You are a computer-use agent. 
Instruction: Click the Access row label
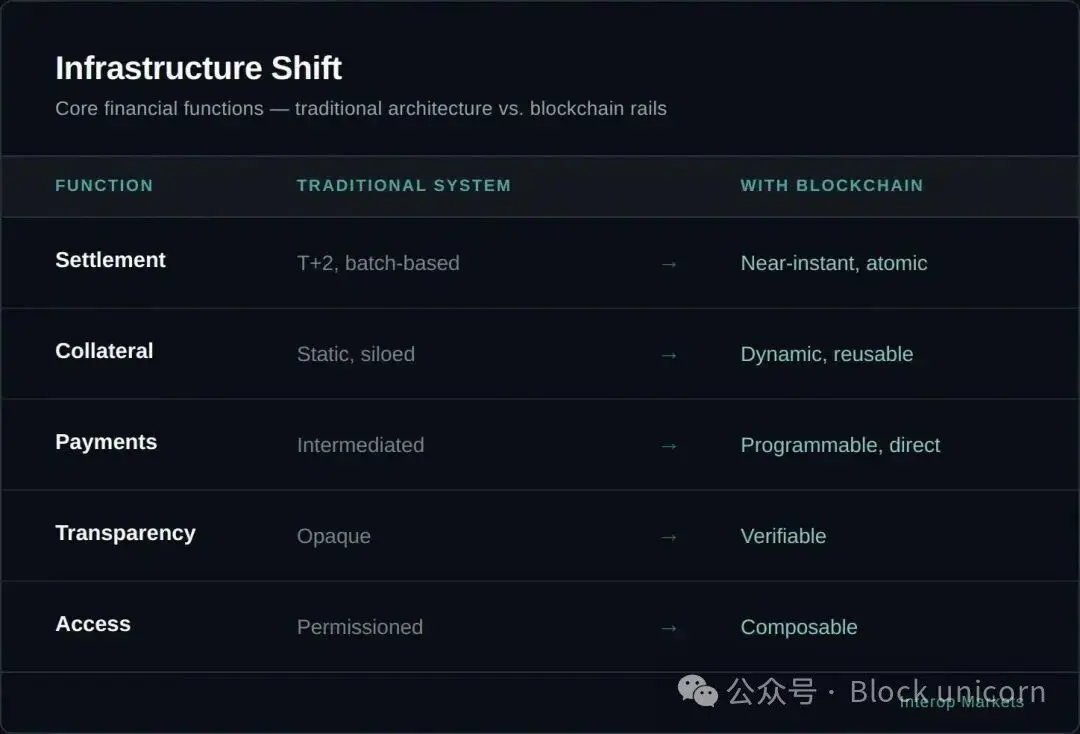(93, 624)
